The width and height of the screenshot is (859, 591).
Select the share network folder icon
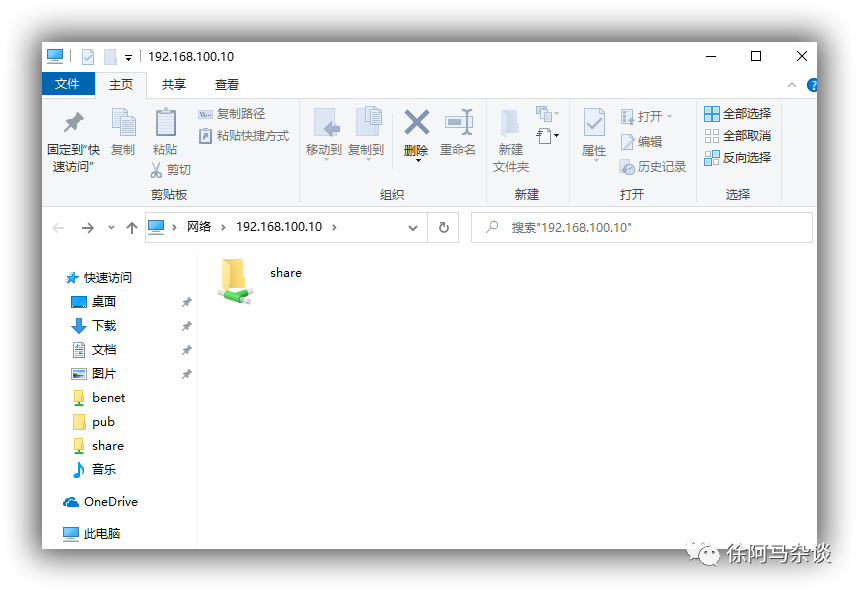click(236, 281)
